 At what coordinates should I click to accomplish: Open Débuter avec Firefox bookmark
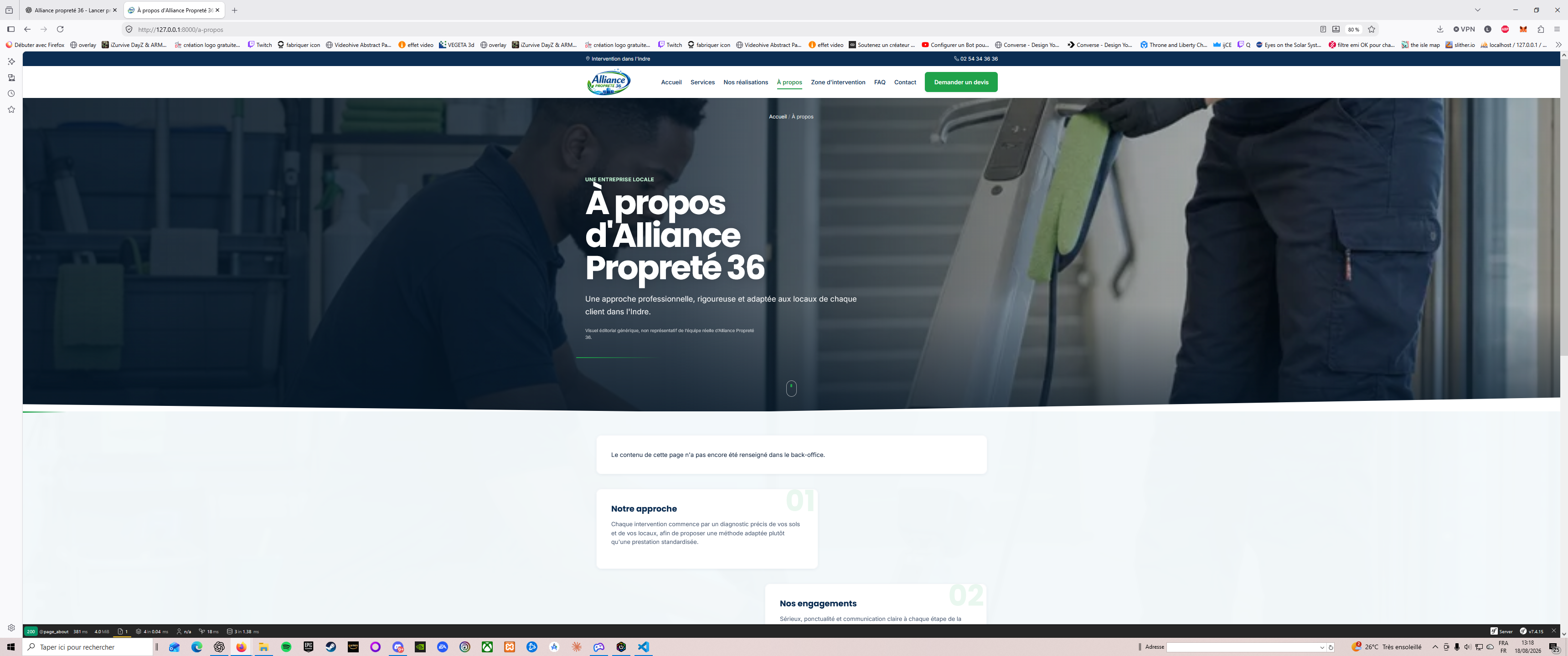[35, 45]
